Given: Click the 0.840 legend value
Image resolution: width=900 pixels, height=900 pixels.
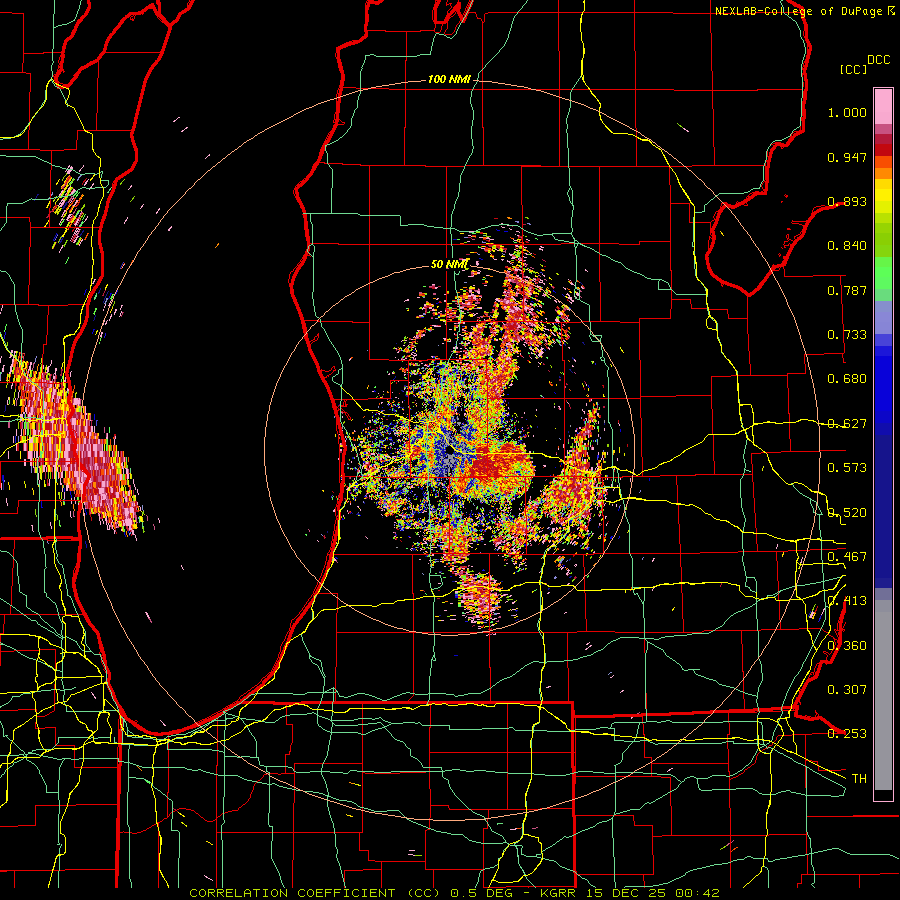Looking at the screenshot, I should click(x=847, y=246).
